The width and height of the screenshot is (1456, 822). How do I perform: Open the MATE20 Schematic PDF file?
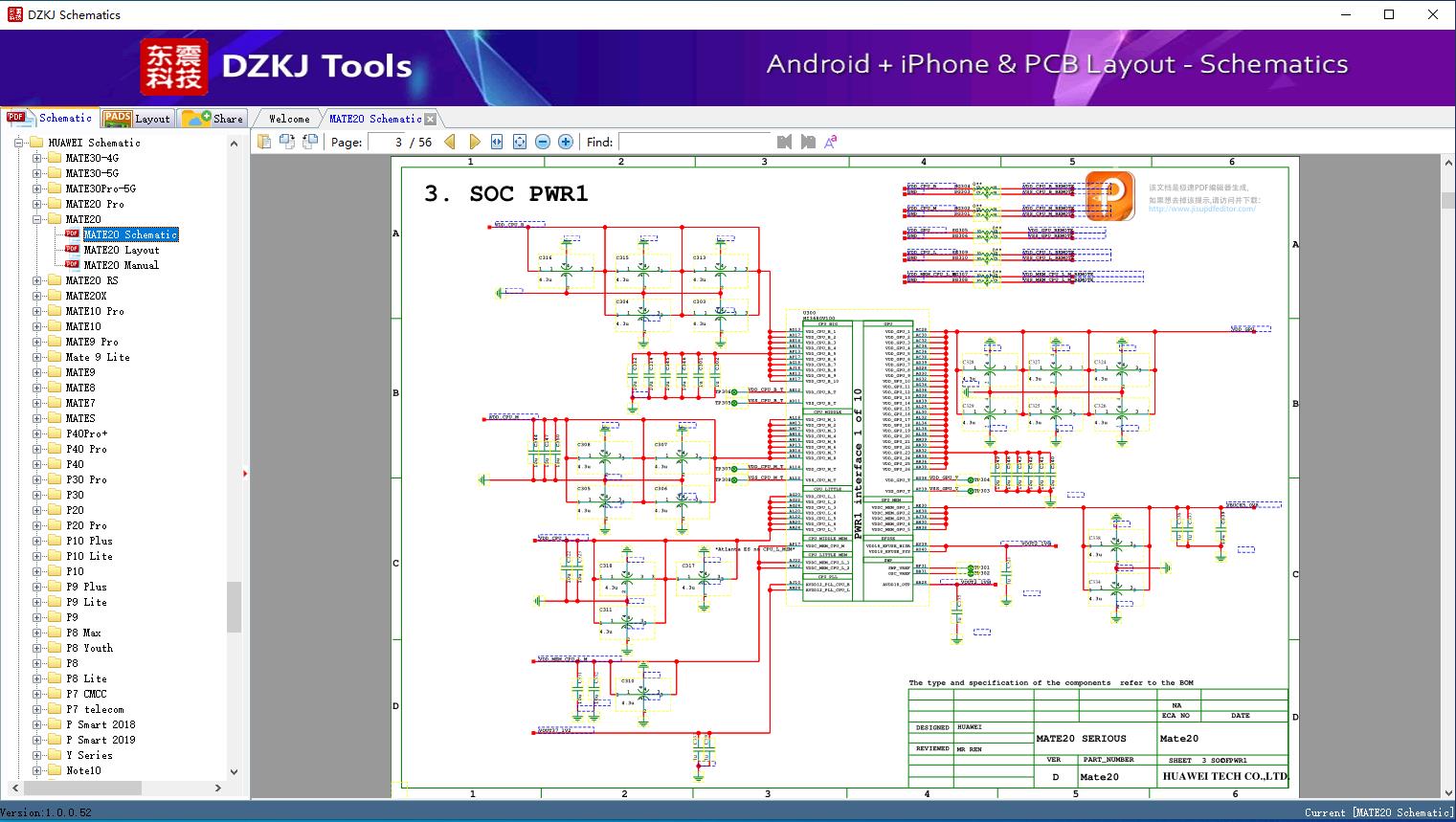pos(130,234)
